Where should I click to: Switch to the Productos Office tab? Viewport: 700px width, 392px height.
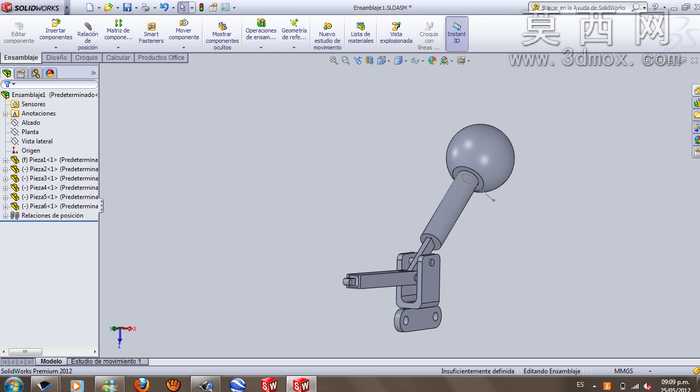161,58
